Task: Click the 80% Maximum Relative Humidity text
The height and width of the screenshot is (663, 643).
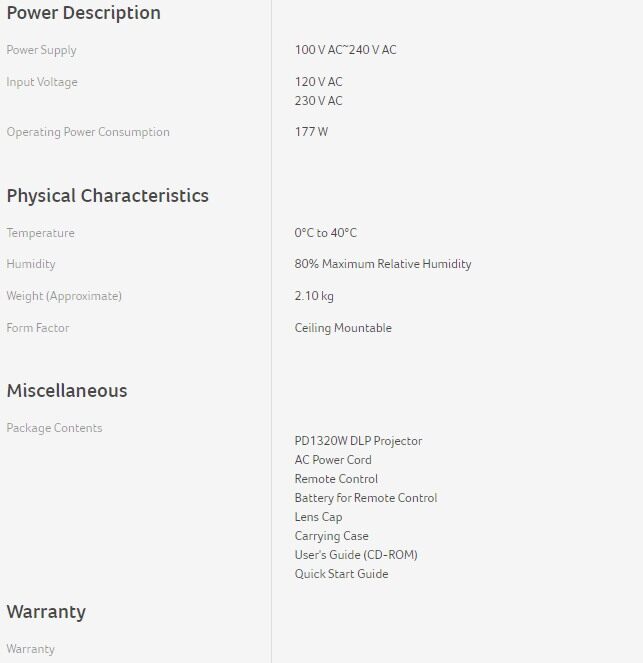Action: pyautogui.click(x=382, y=264)
